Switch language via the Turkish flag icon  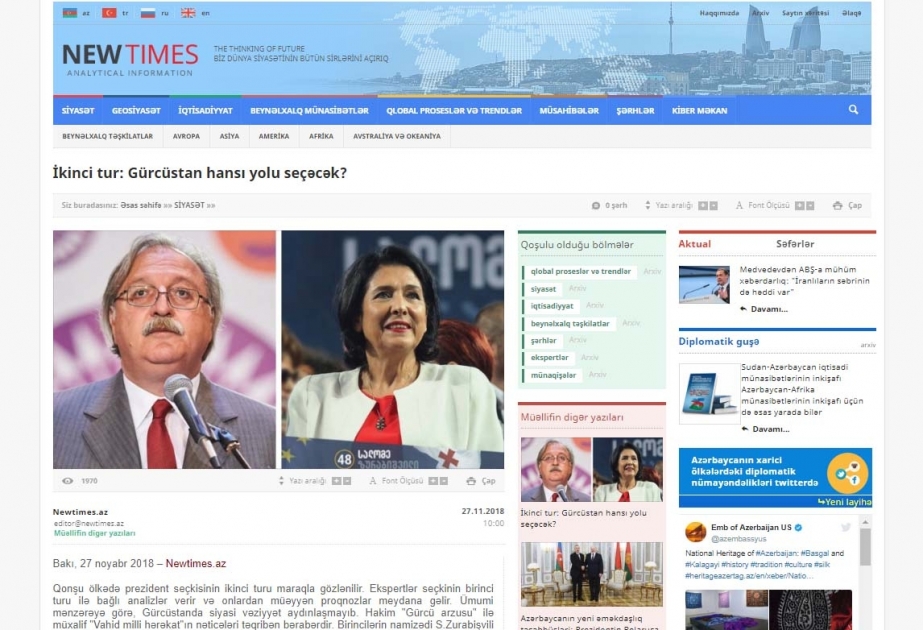click(109, 13)
